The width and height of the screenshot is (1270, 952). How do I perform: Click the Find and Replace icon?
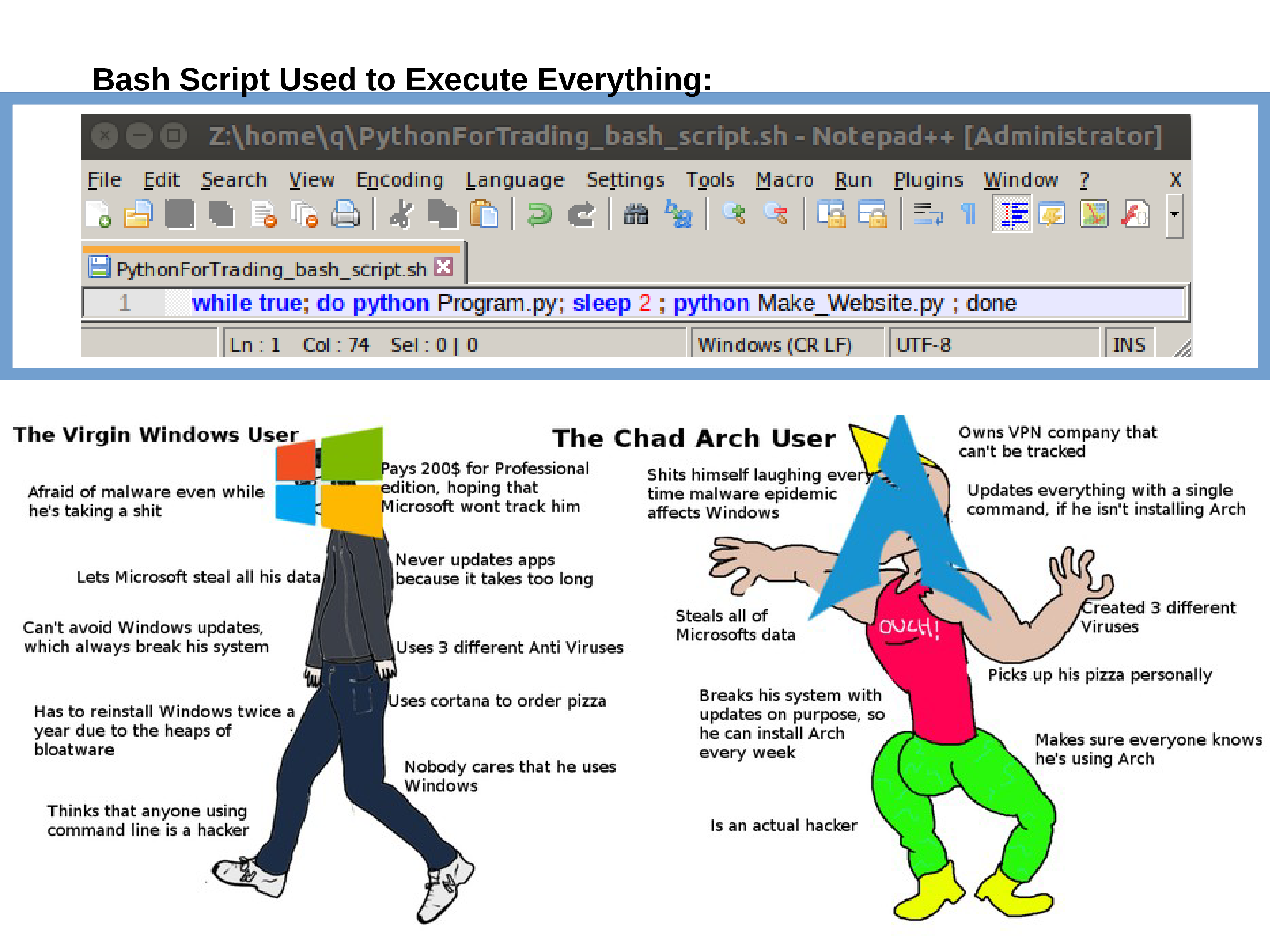[x=678, y=214]
